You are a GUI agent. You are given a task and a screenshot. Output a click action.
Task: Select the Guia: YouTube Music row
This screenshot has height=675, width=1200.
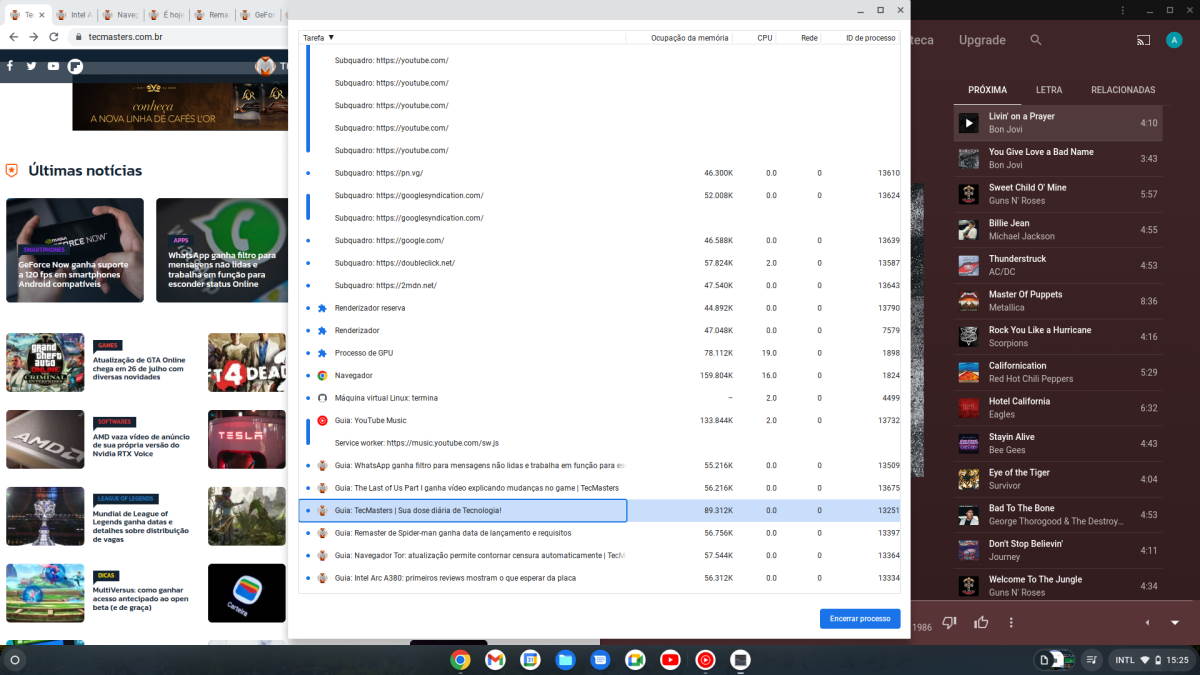click(600, 420)
